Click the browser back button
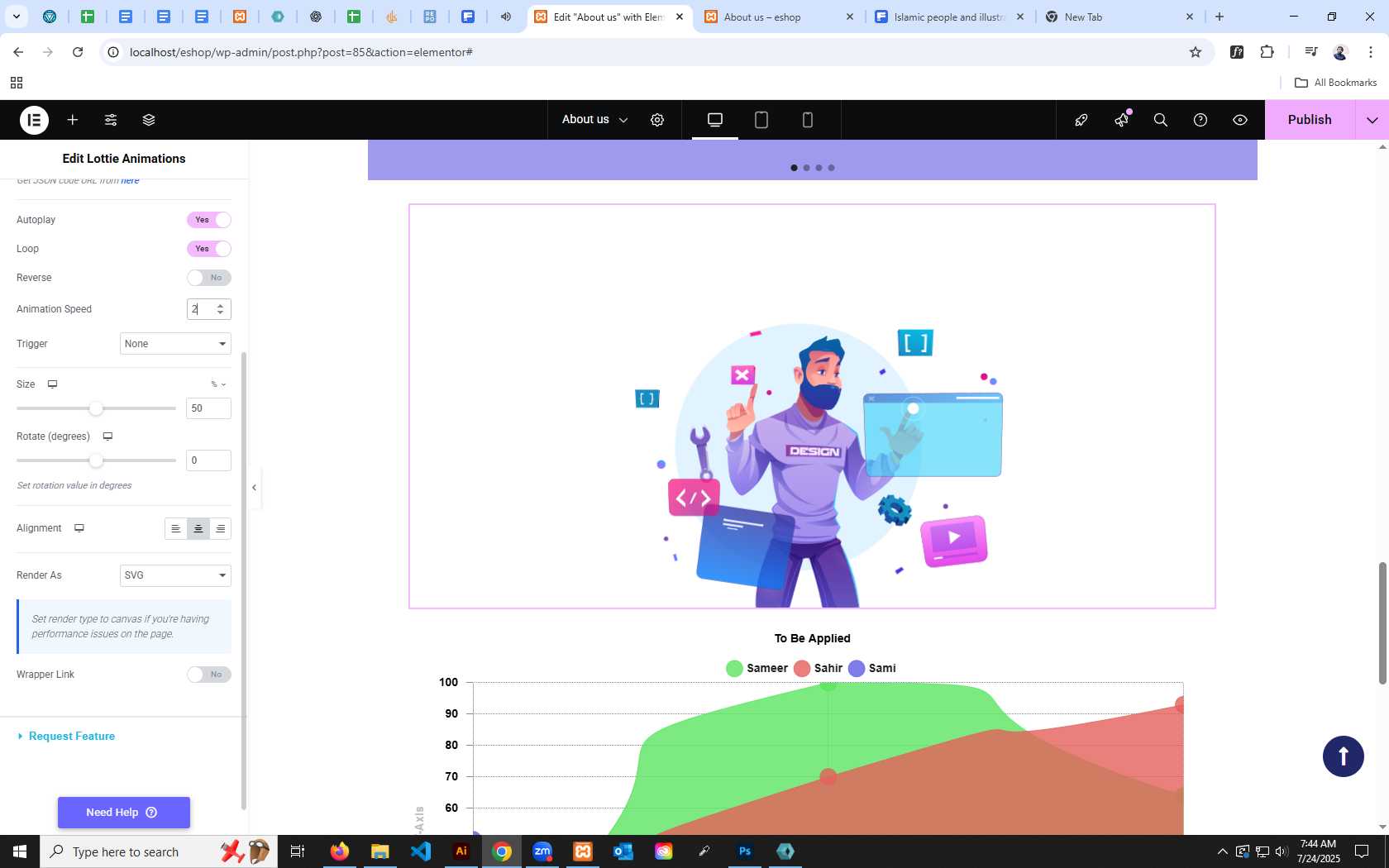This screenshot has width=1389, height=868. click(18, 52)
